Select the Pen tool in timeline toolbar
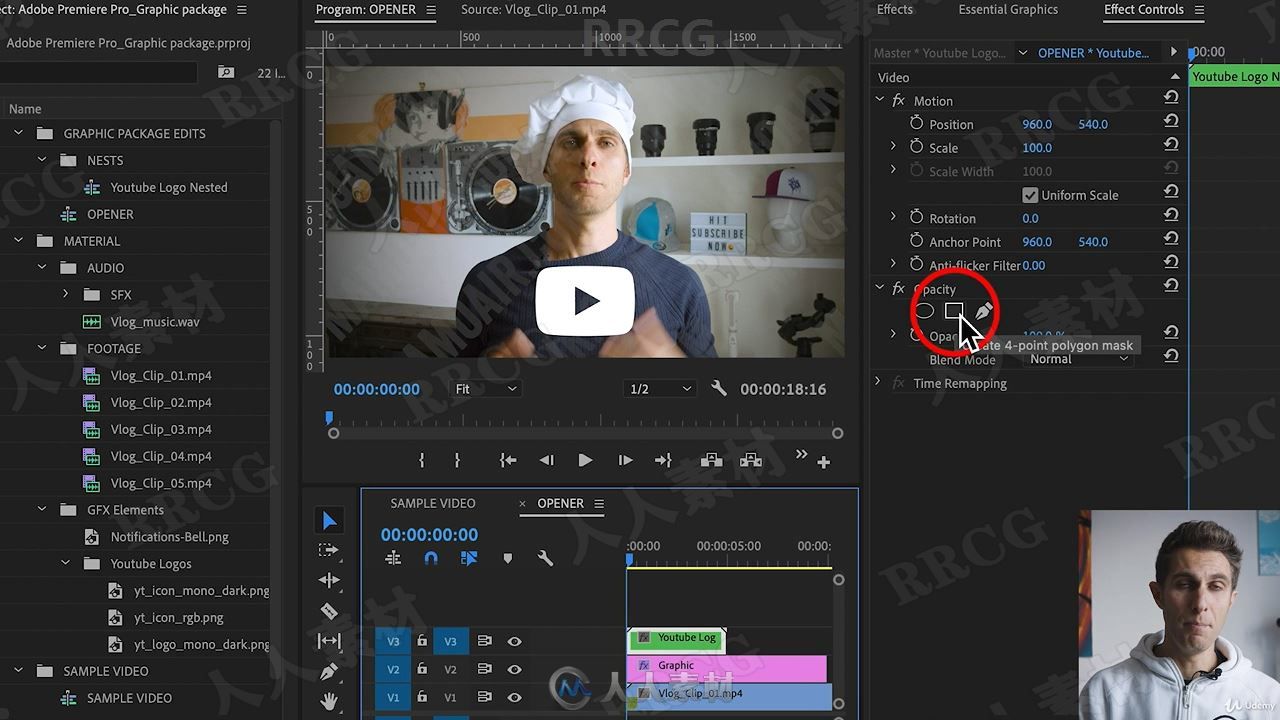Screen dimensions: 1280x720 [329, 672]
